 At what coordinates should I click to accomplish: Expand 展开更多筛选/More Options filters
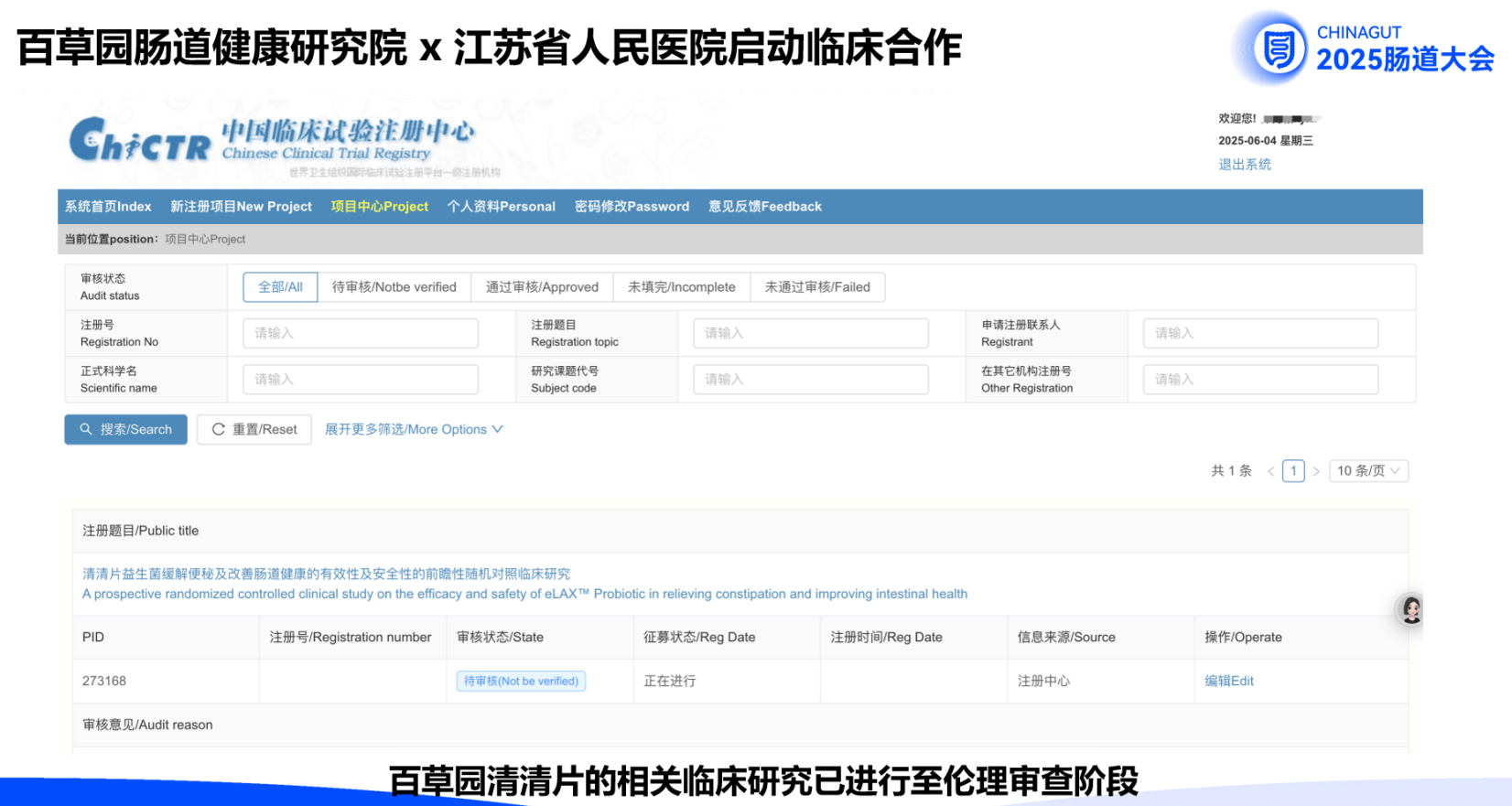[414, 429]
